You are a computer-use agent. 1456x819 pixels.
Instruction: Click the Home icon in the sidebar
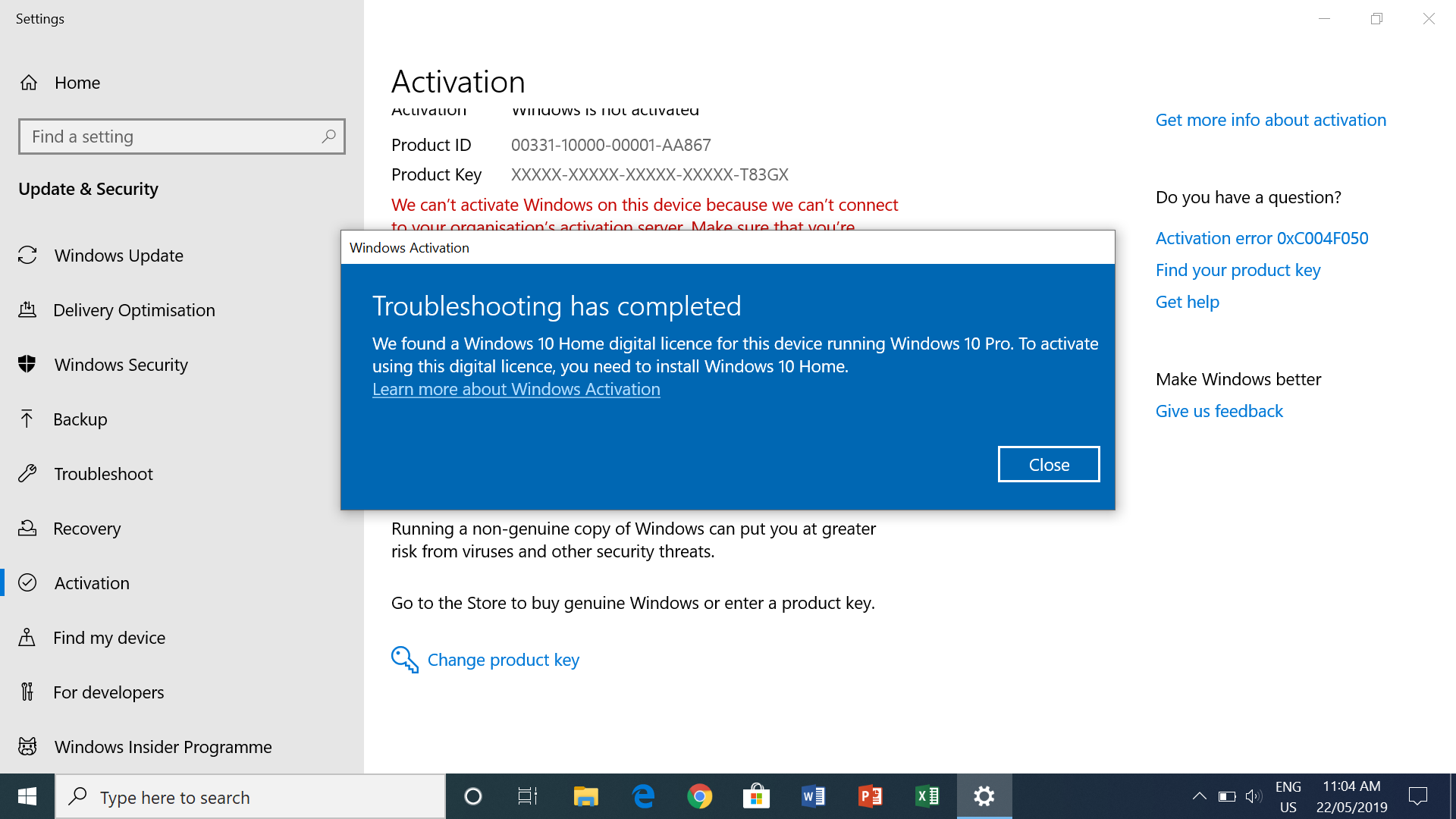point(29,83)
